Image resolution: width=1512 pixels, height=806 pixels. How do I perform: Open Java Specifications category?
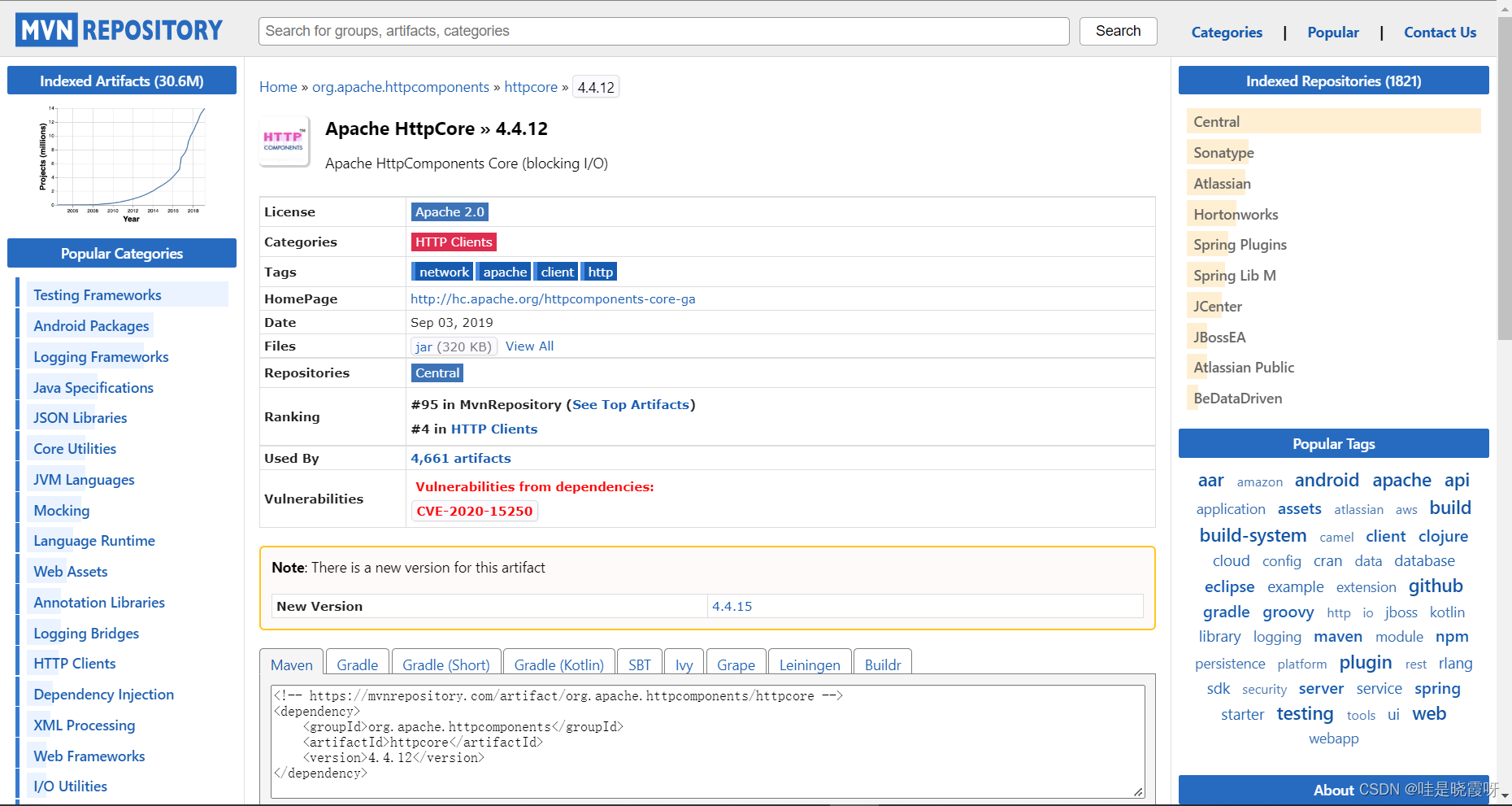pos(93,387)
